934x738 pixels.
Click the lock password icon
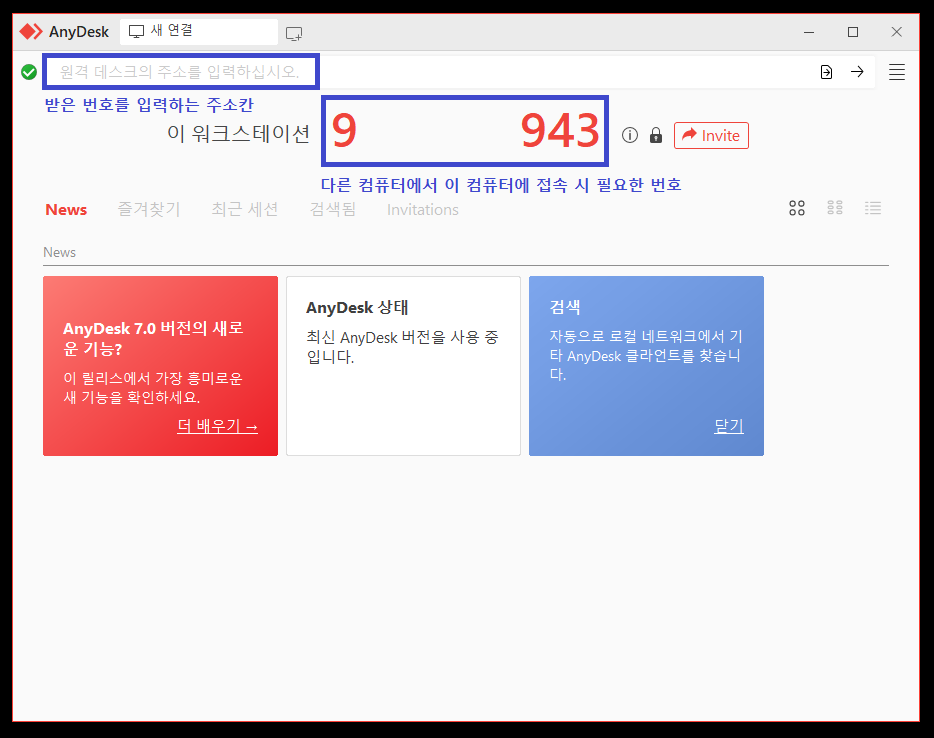click(656, 135)
